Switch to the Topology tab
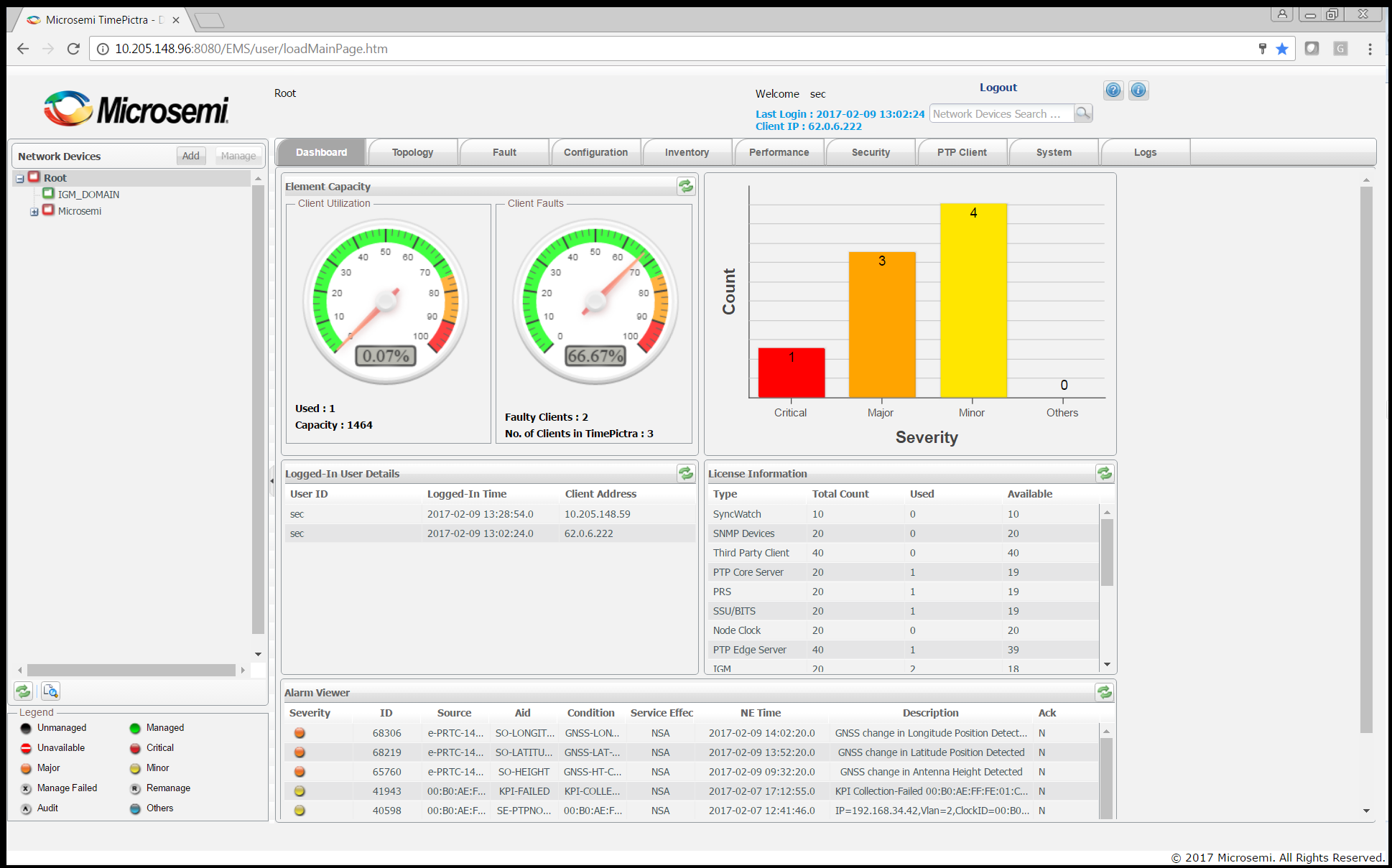The width and height of the screenshot is (1392, 868). point(412,151)
